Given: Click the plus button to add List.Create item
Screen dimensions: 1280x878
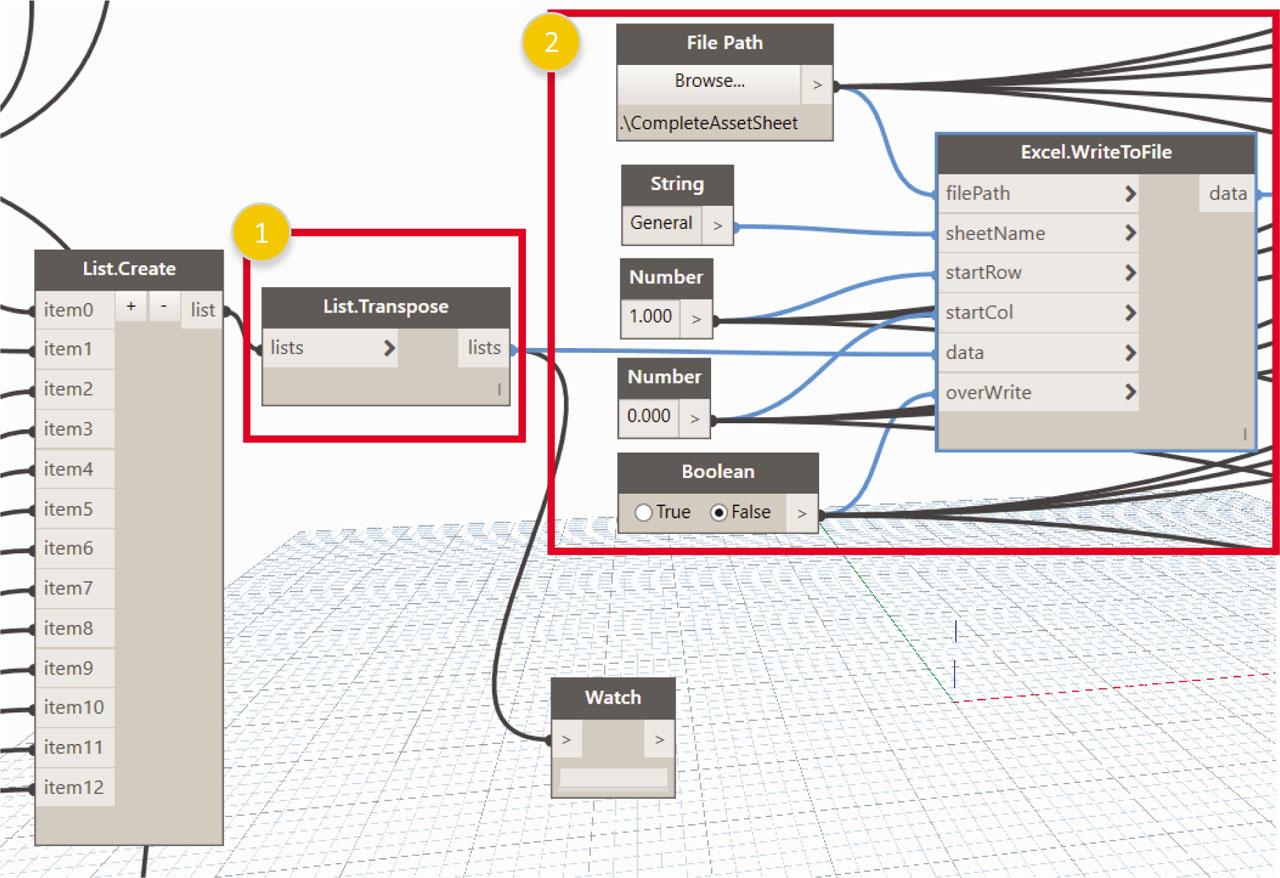Looking at the screenshot, I should (130, 308).
